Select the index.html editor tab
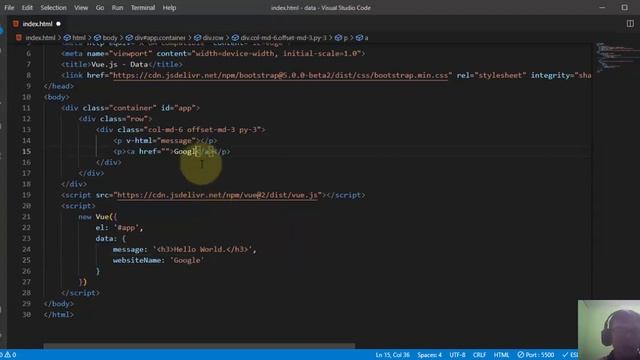Viewport: 640px width, 360px height. (37, 24)
